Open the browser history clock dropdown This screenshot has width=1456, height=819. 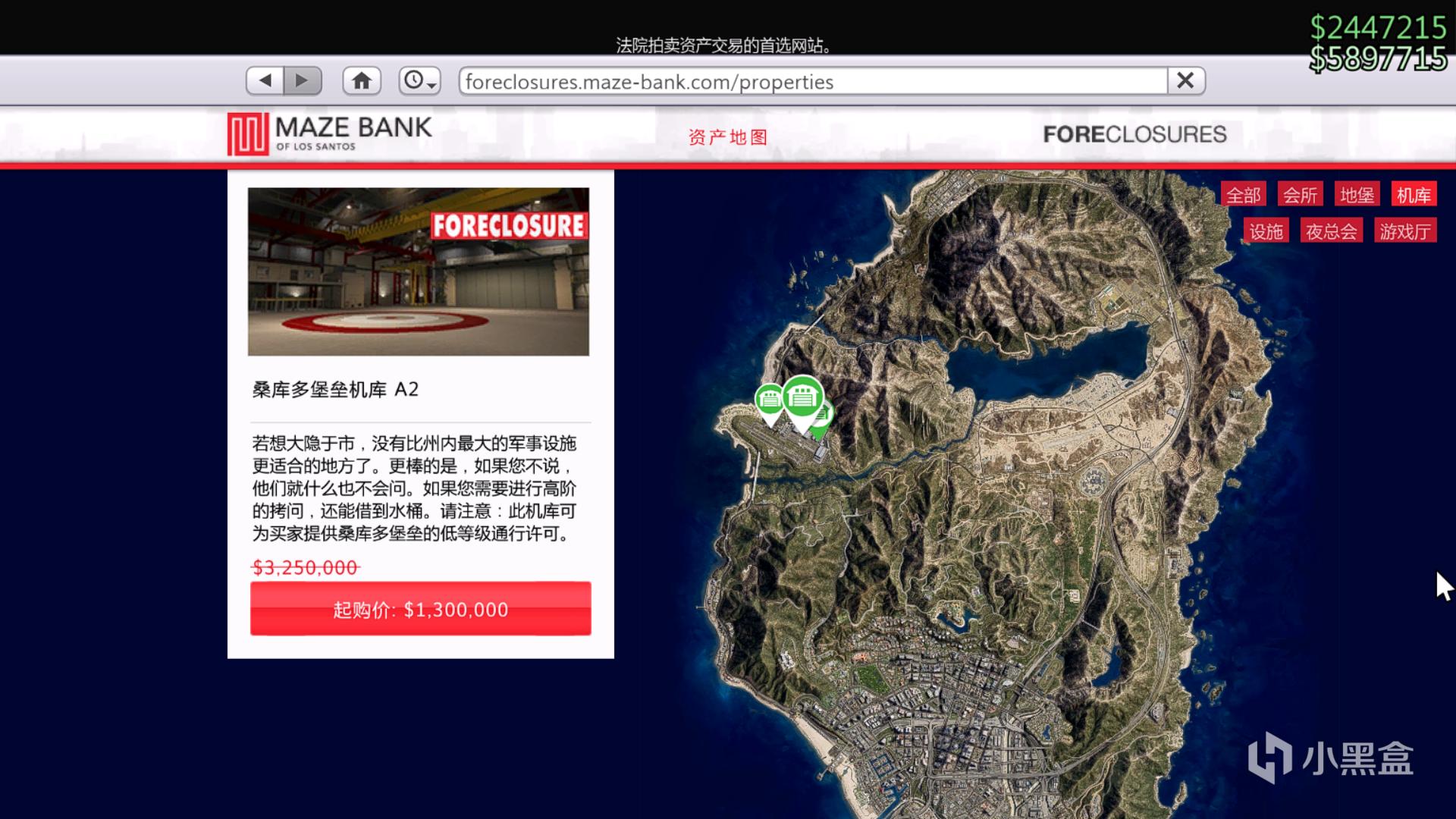pos(419,80)
